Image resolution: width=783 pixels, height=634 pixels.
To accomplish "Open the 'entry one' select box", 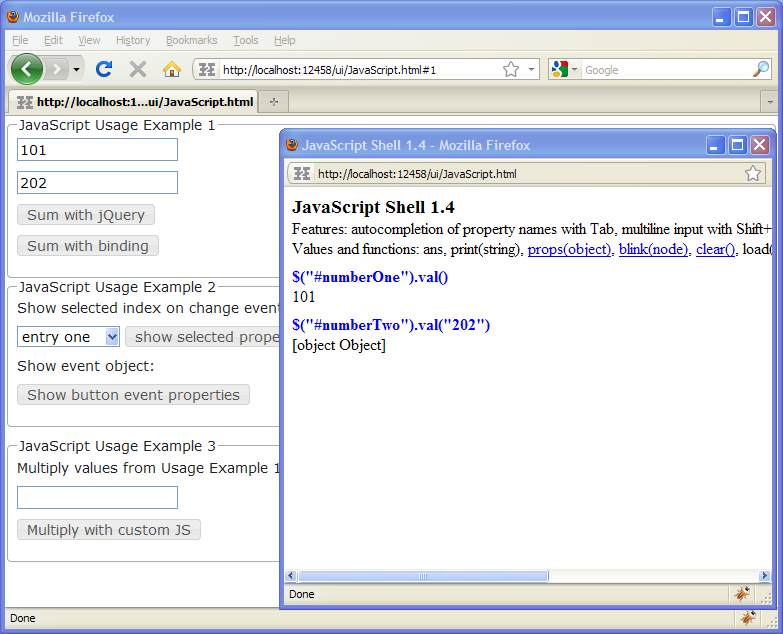I will (68, 337).
